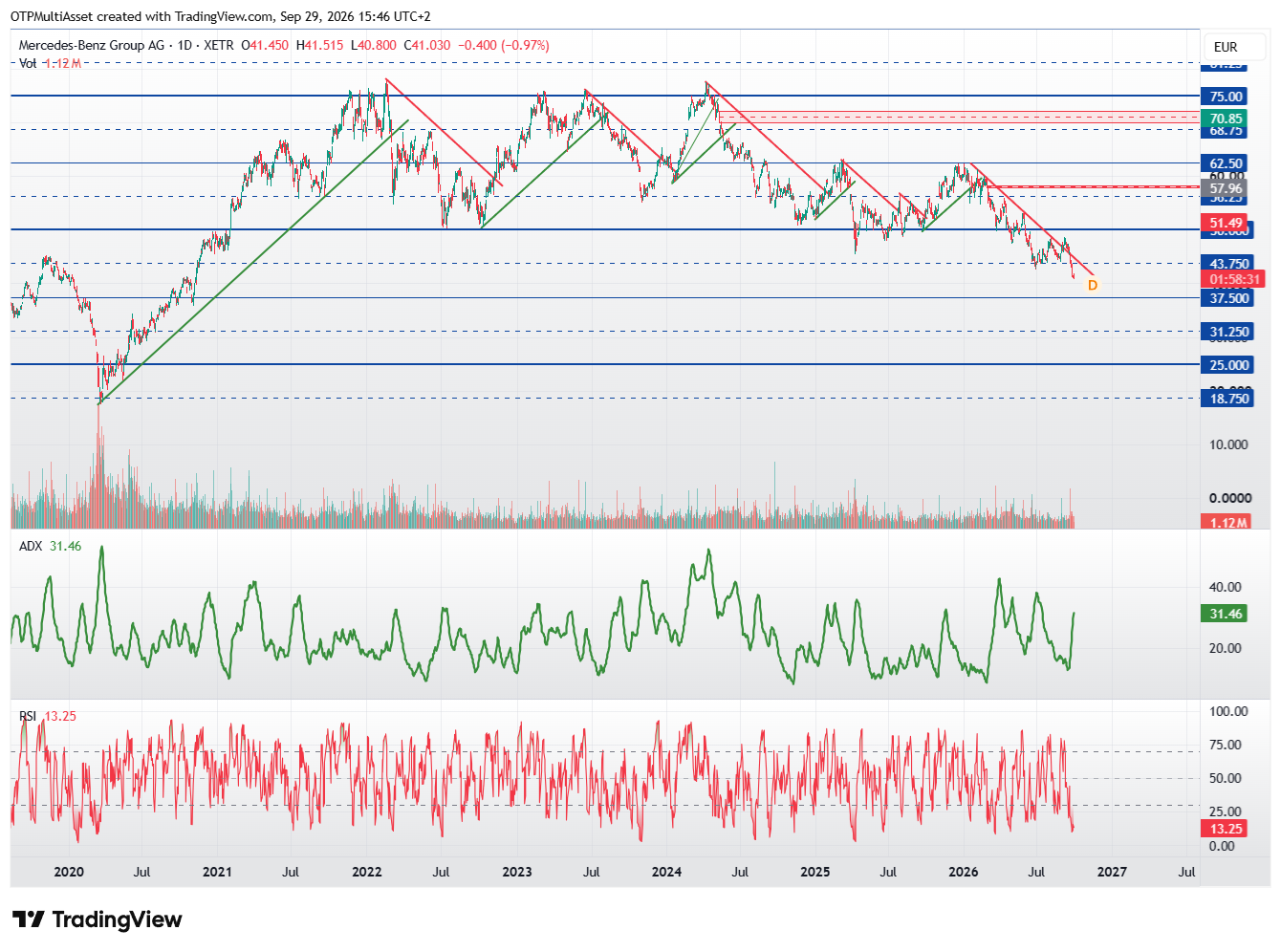Image resolution: width=1281 pixels, height=952 pixels.
Task: Click the 0.0000 price scale value
Action: [1230, 498]
